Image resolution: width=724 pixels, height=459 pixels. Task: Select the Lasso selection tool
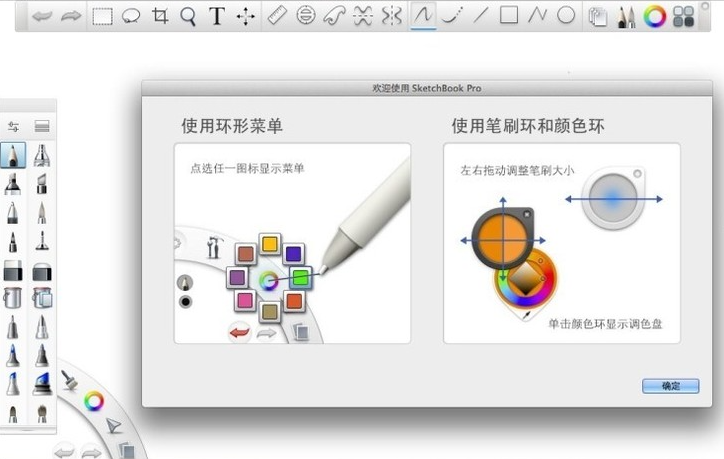click(131, 16)
